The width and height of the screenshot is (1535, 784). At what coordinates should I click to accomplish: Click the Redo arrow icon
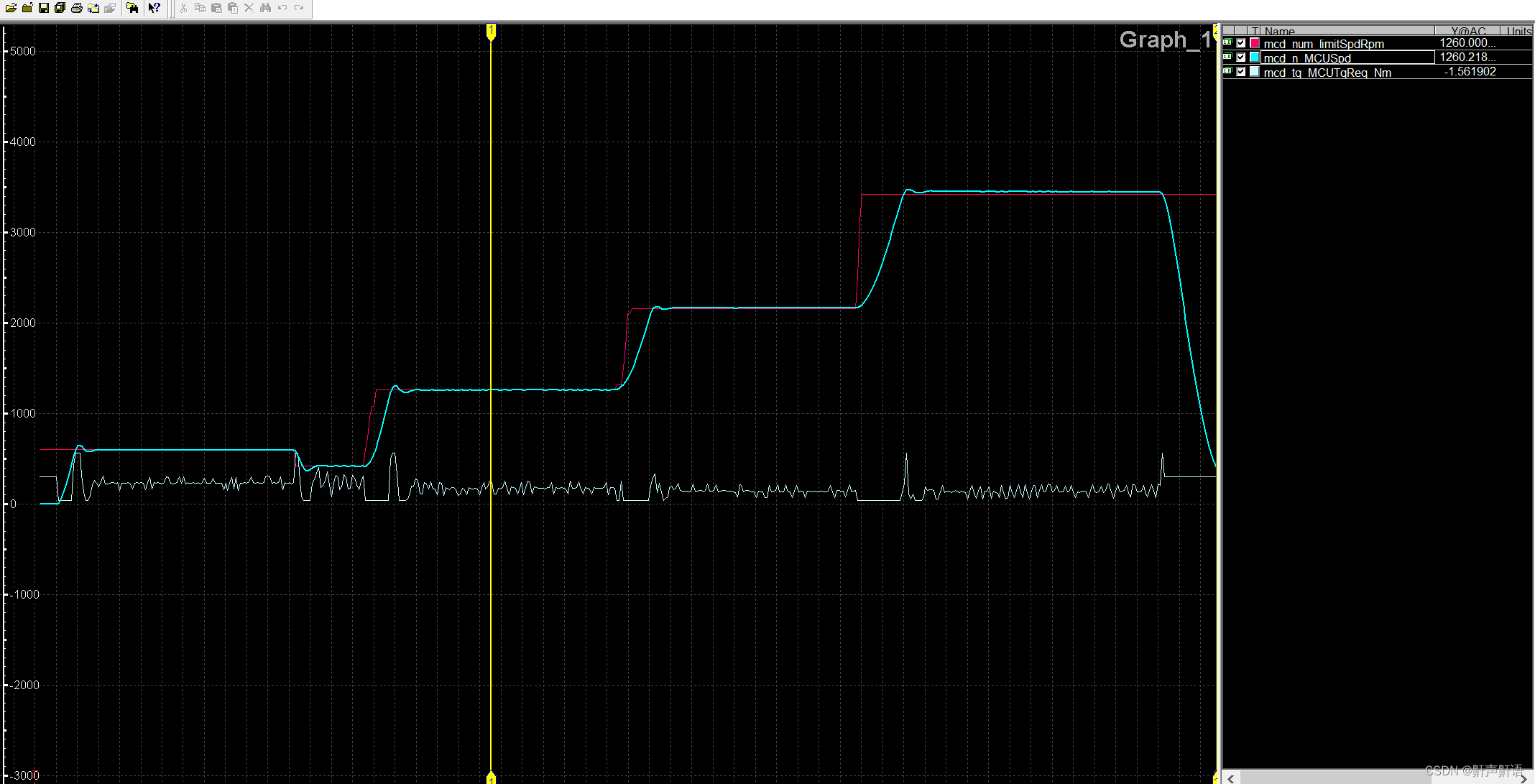(299, 8)
